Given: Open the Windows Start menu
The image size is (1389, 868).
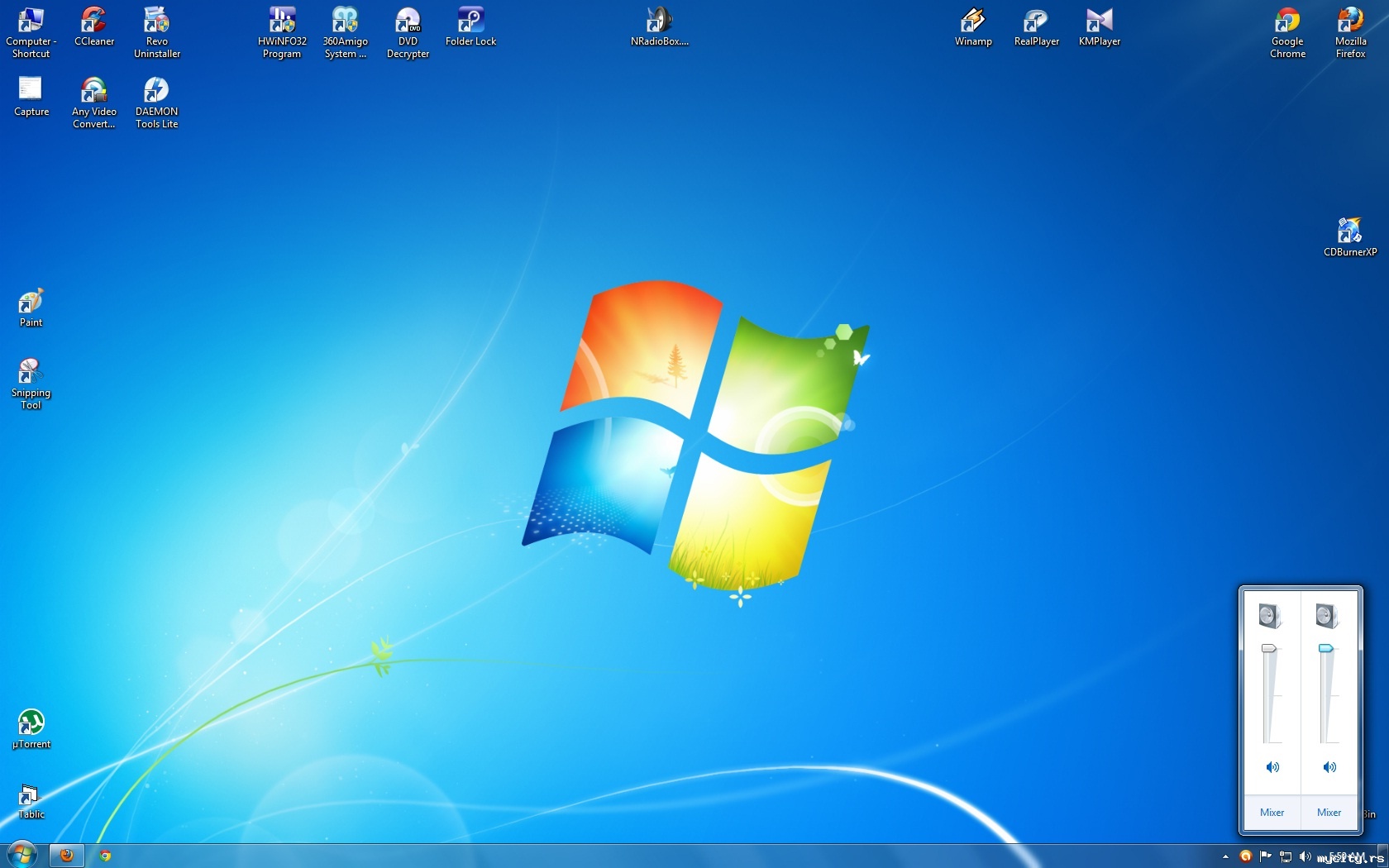Looking at the screenshot, I should click(x=22, y=855).
